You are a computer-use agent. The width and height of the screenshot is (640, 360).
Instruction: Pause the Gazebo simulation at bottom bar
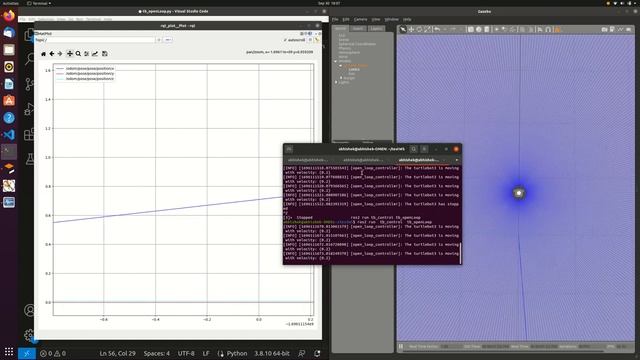(x=401, y=347)
